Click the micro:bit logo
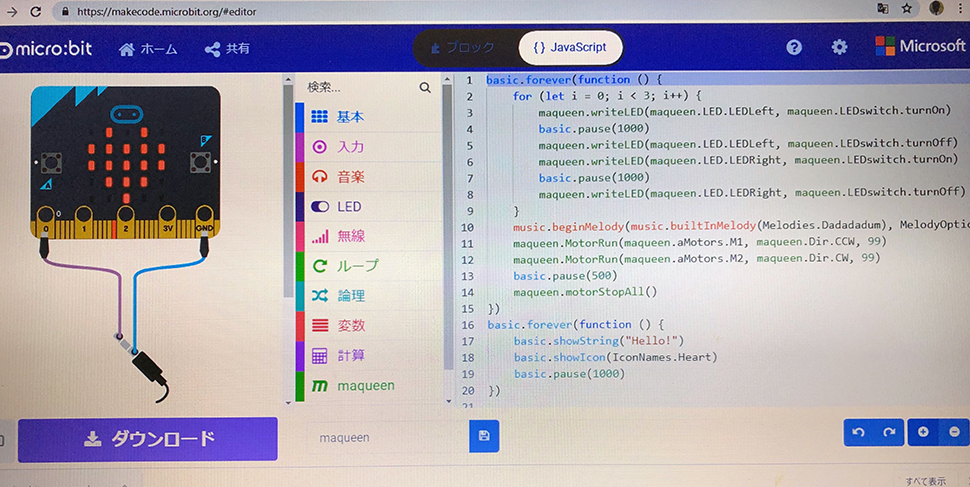 pos(46,49)
